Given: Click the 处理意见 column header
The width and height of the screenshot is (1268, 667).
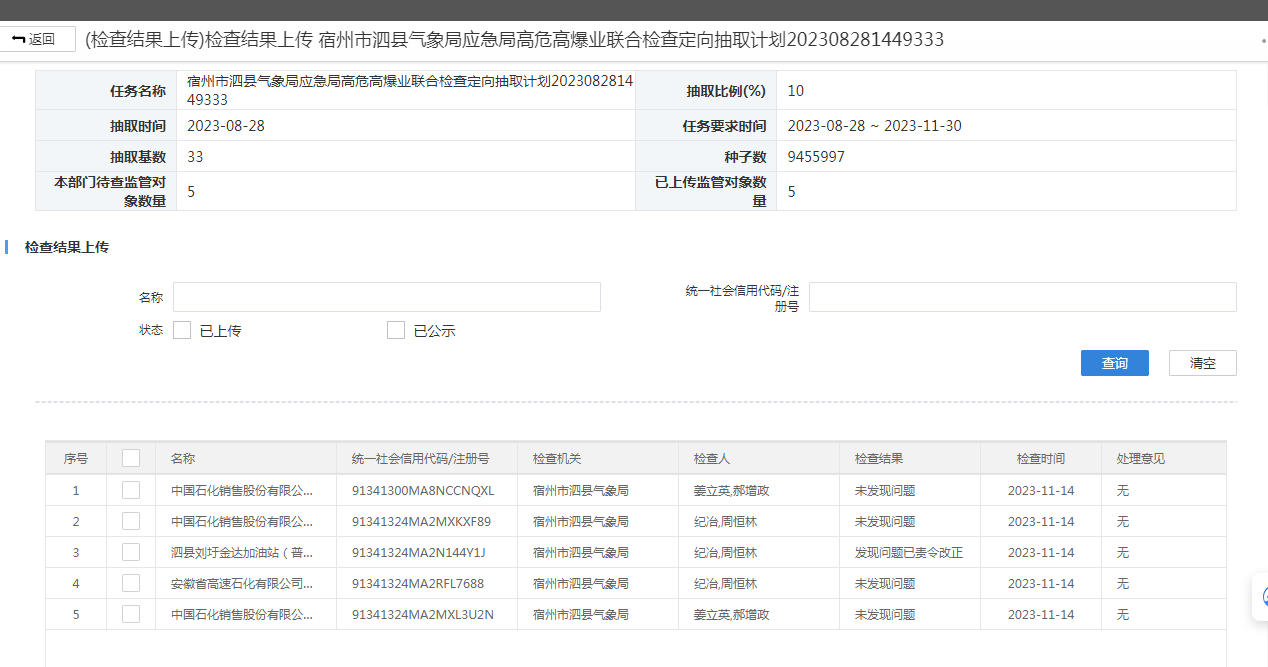Looking at the screenshot, I should coord(1164,458).
